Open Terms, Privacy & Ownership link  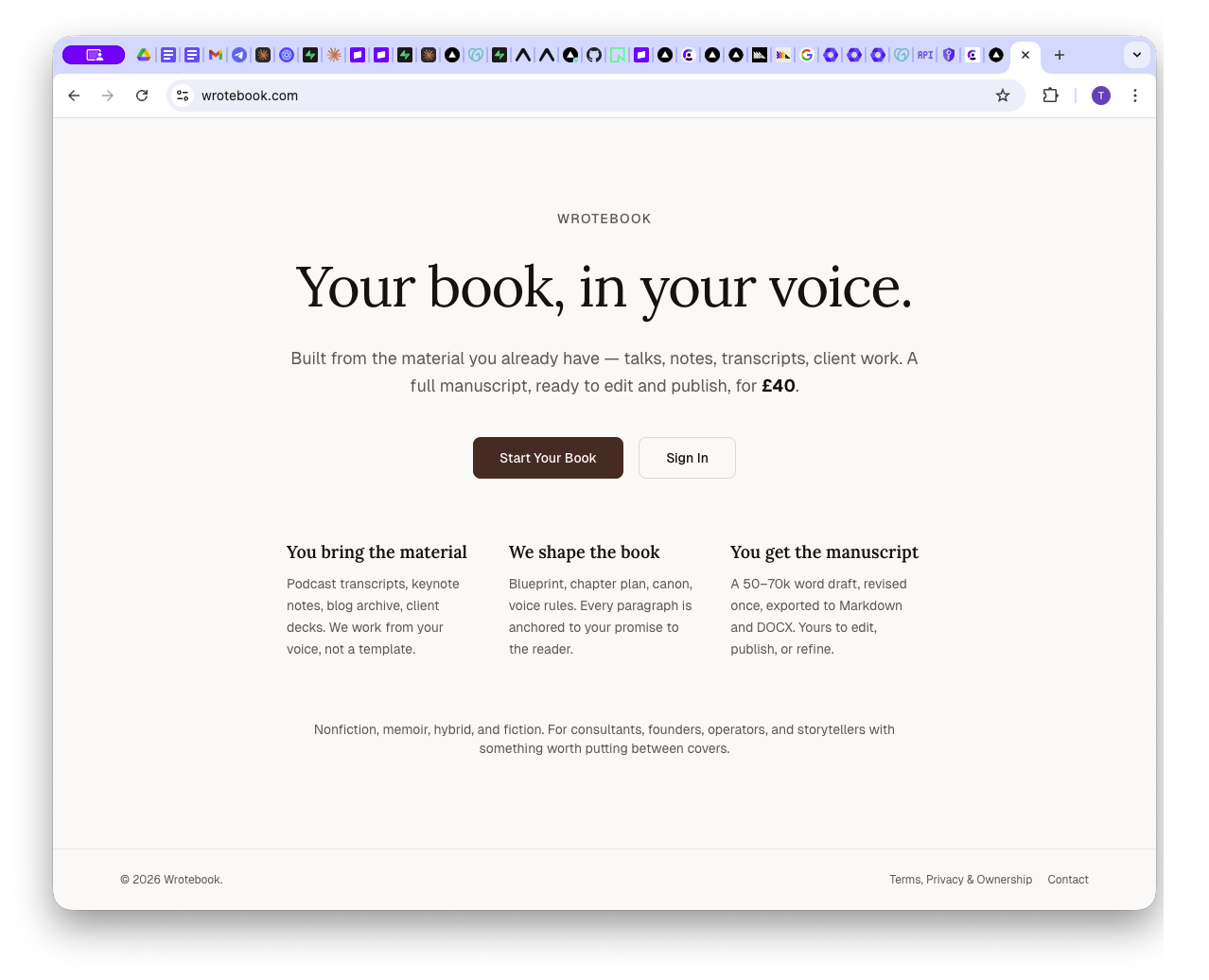[x=960, y=880]
